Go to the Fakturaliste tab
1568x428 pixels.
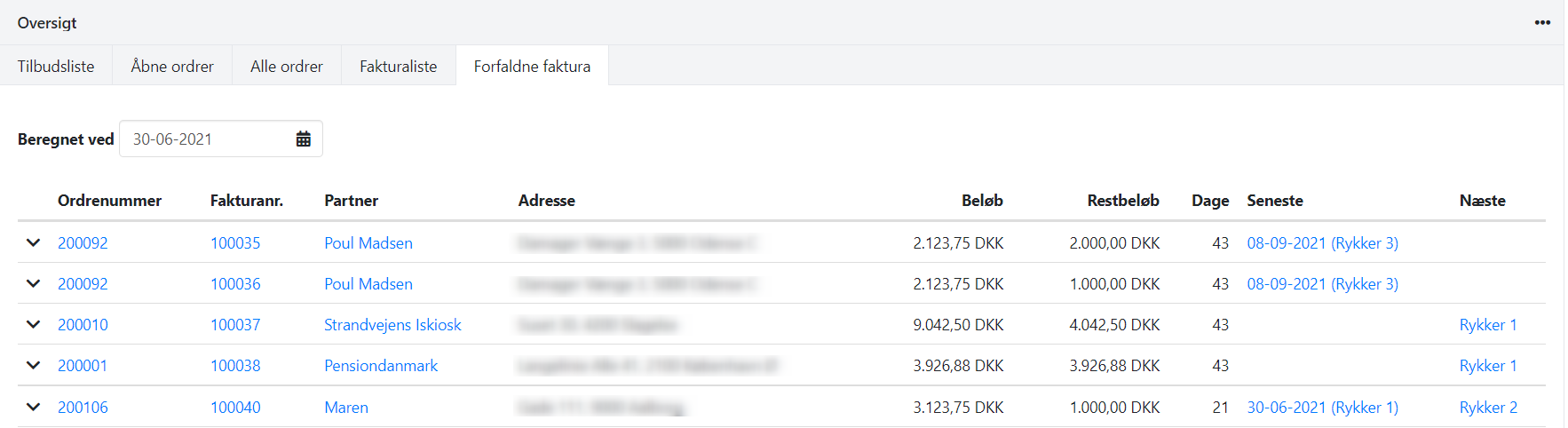(x=398, y=67)
